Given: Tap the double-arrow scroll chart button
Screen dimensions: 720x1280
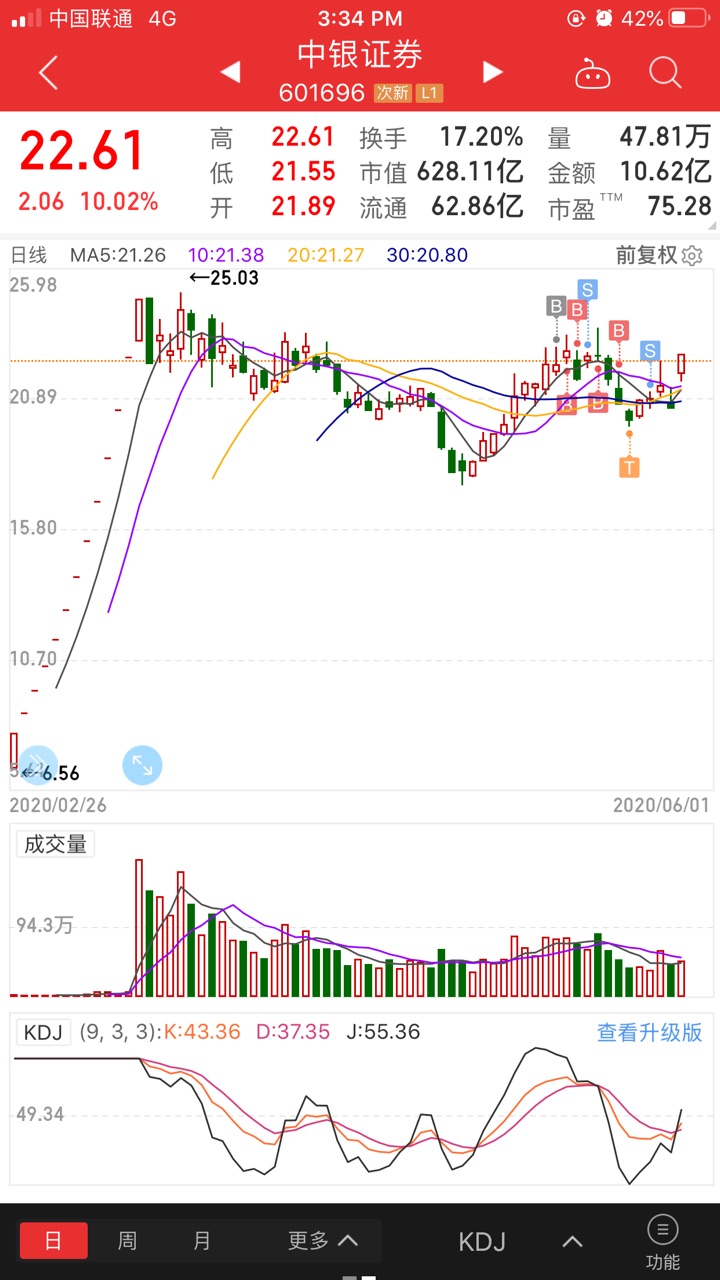Looking at the screenshot, I should (x=38, y=765).
